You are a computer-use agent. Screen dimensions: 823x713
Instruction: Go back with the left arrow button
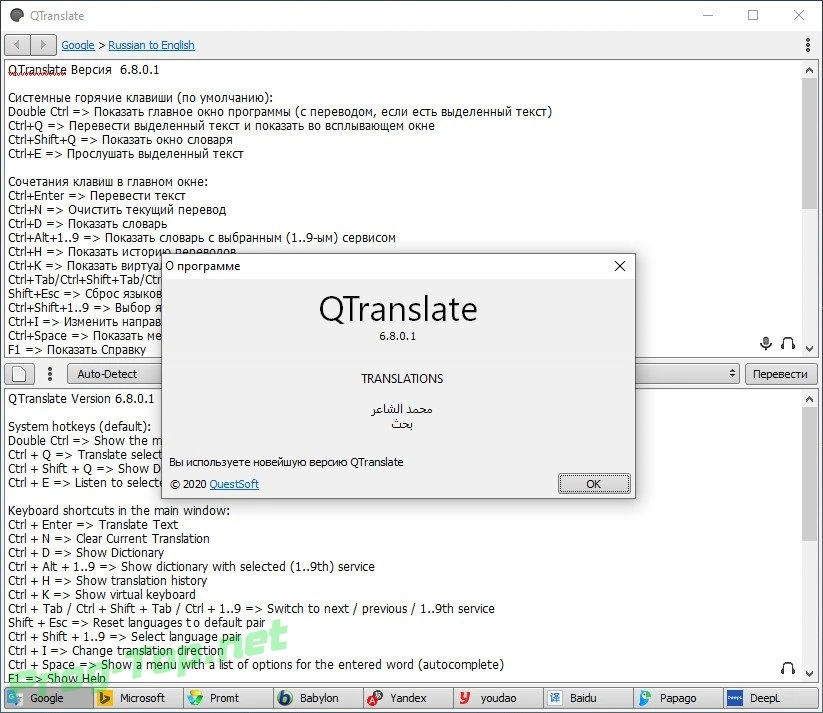coord(17,45)
